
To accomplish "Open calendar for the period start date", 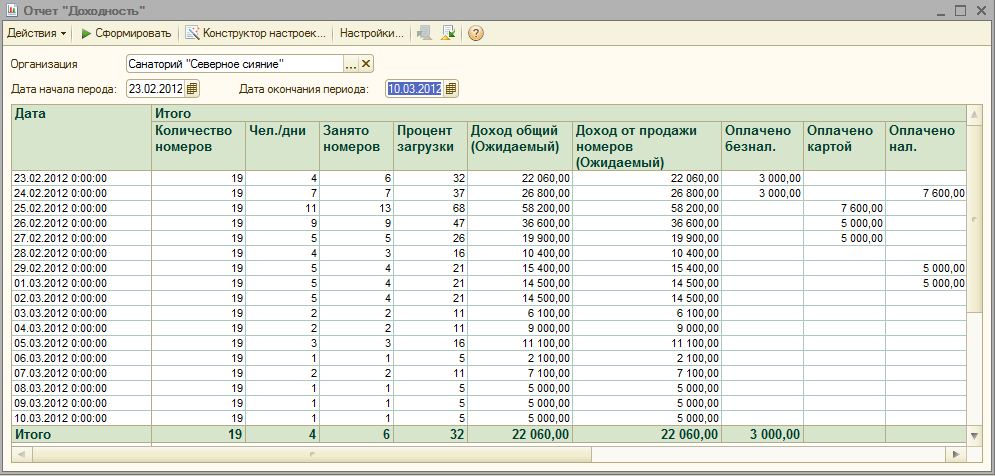I will [192, 89].
